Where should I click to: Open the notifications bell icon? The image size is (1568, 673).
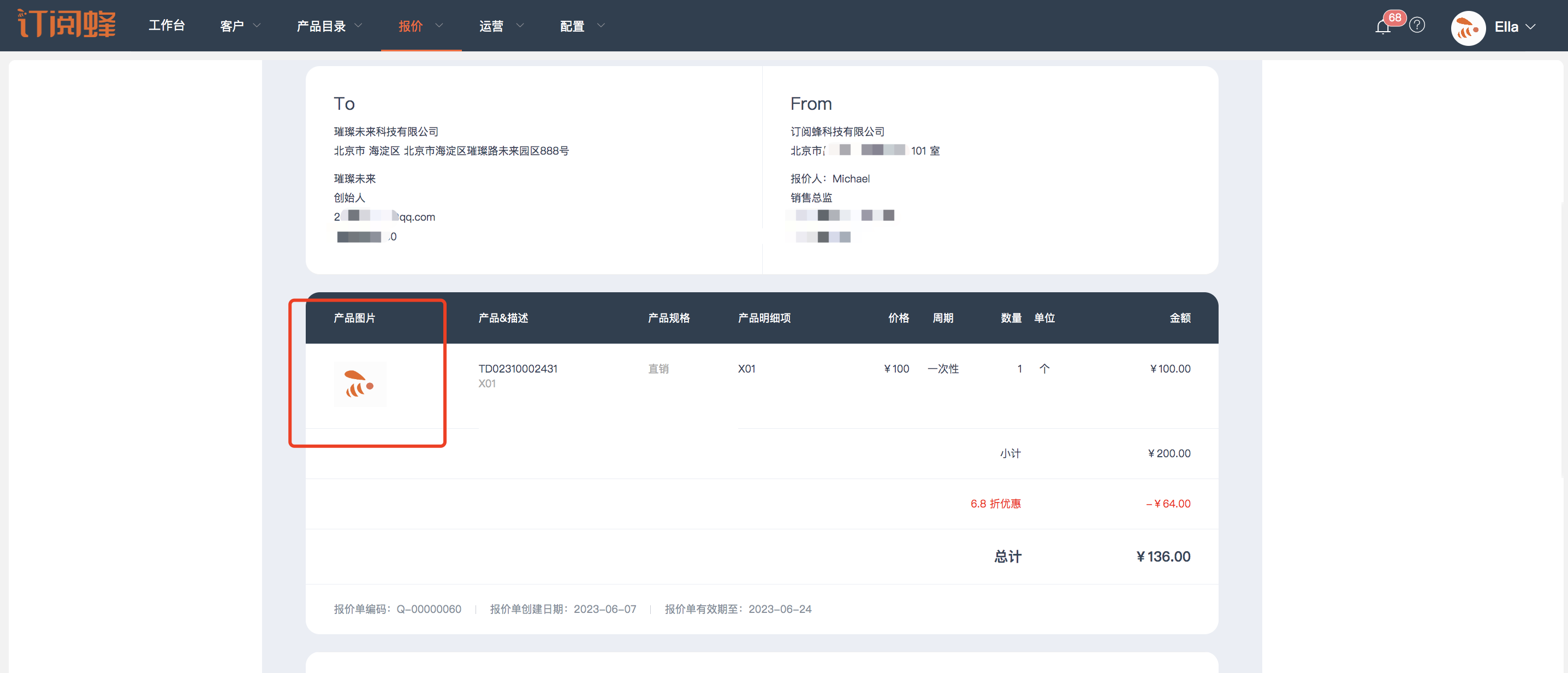pos(1382,27)
